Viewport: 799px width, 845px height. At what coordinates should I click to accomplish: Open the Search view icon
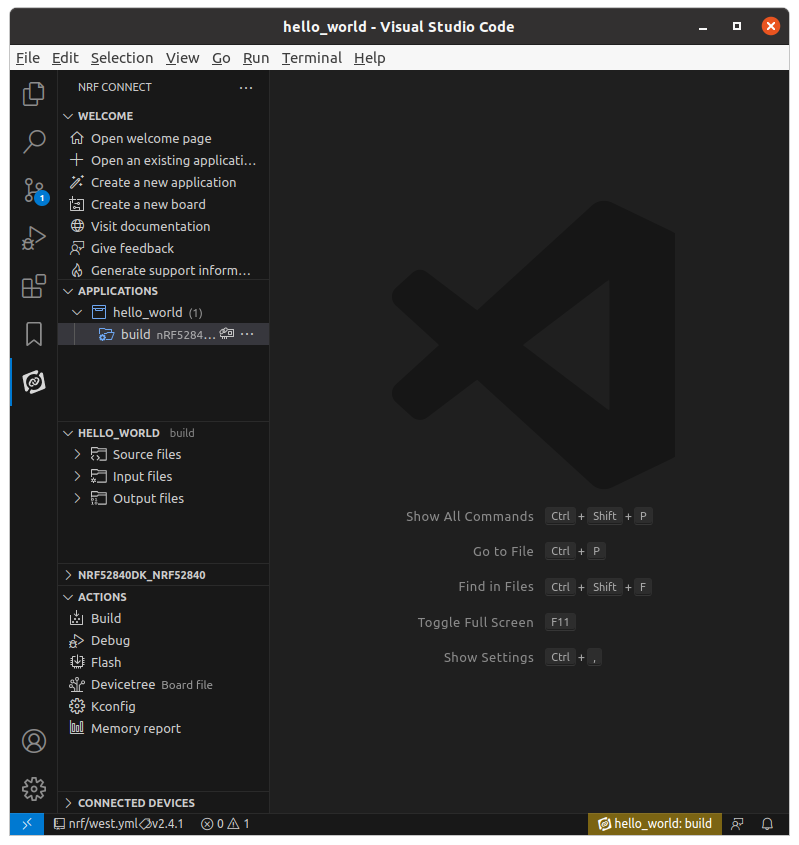(33, 142)
